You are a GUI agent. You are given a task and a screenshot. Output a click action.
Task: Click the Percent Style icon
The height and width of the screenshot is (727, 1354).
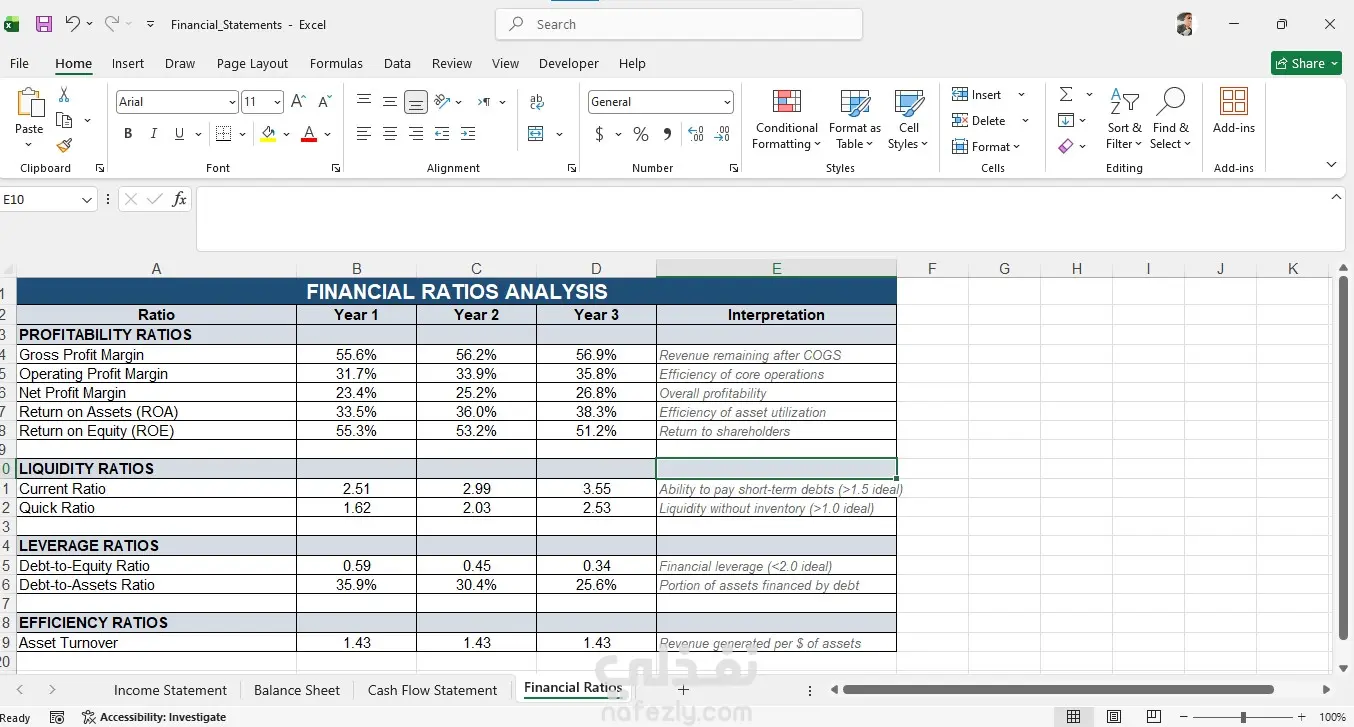coord(641,134)
